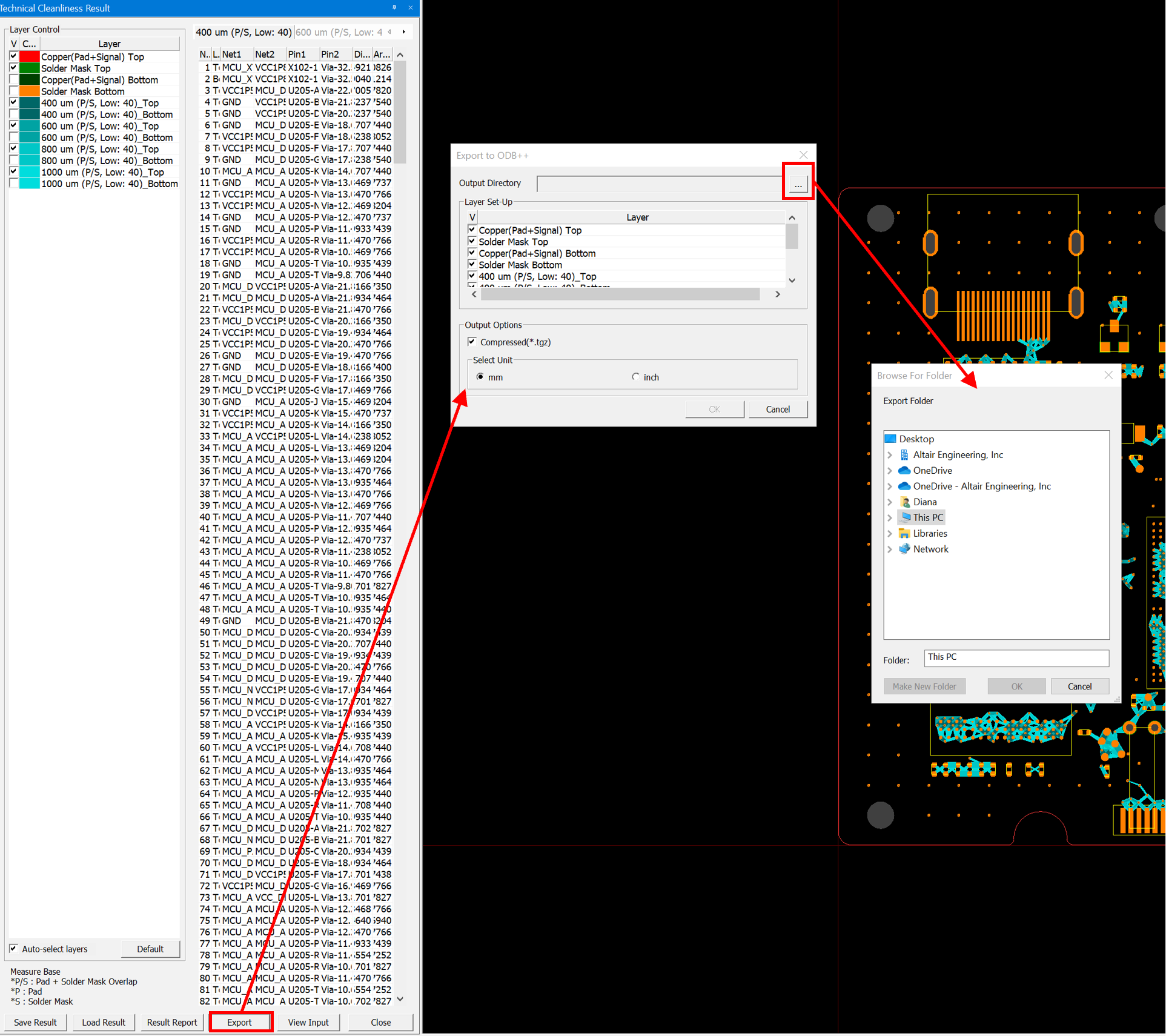Click the Folder name input field
The height and width of the screenshot is (1036, 1166).
coord(1016,657)
